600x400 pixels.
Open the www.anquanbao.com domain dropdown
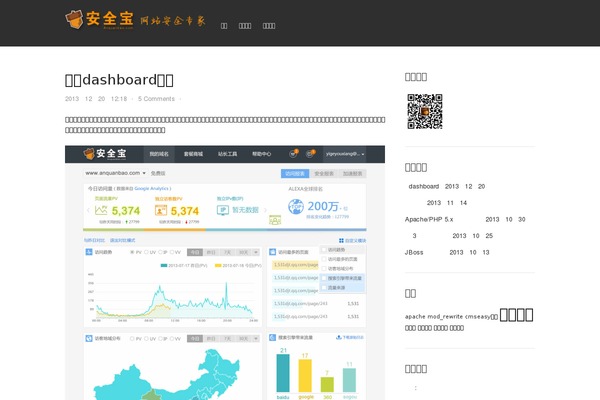(115, 173)
